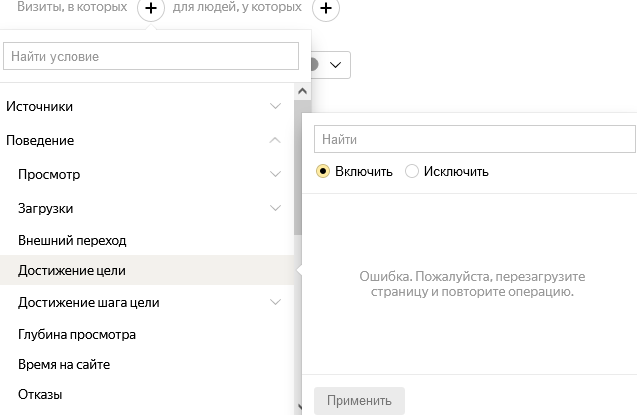Open the dropdown with the gray circle

point(330,65)
